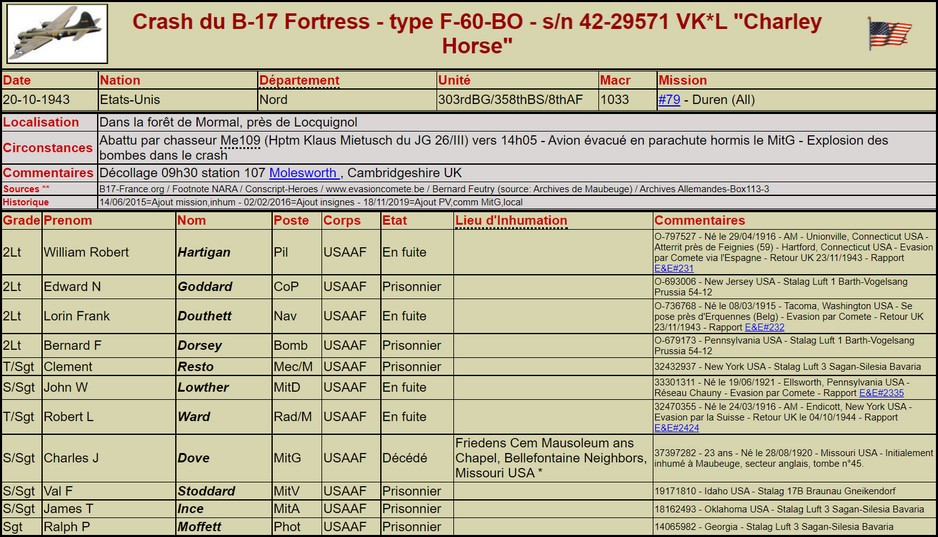
Task: Open escape report E&E#231 link
Action: pyautogui.click(x=673, y=268)
